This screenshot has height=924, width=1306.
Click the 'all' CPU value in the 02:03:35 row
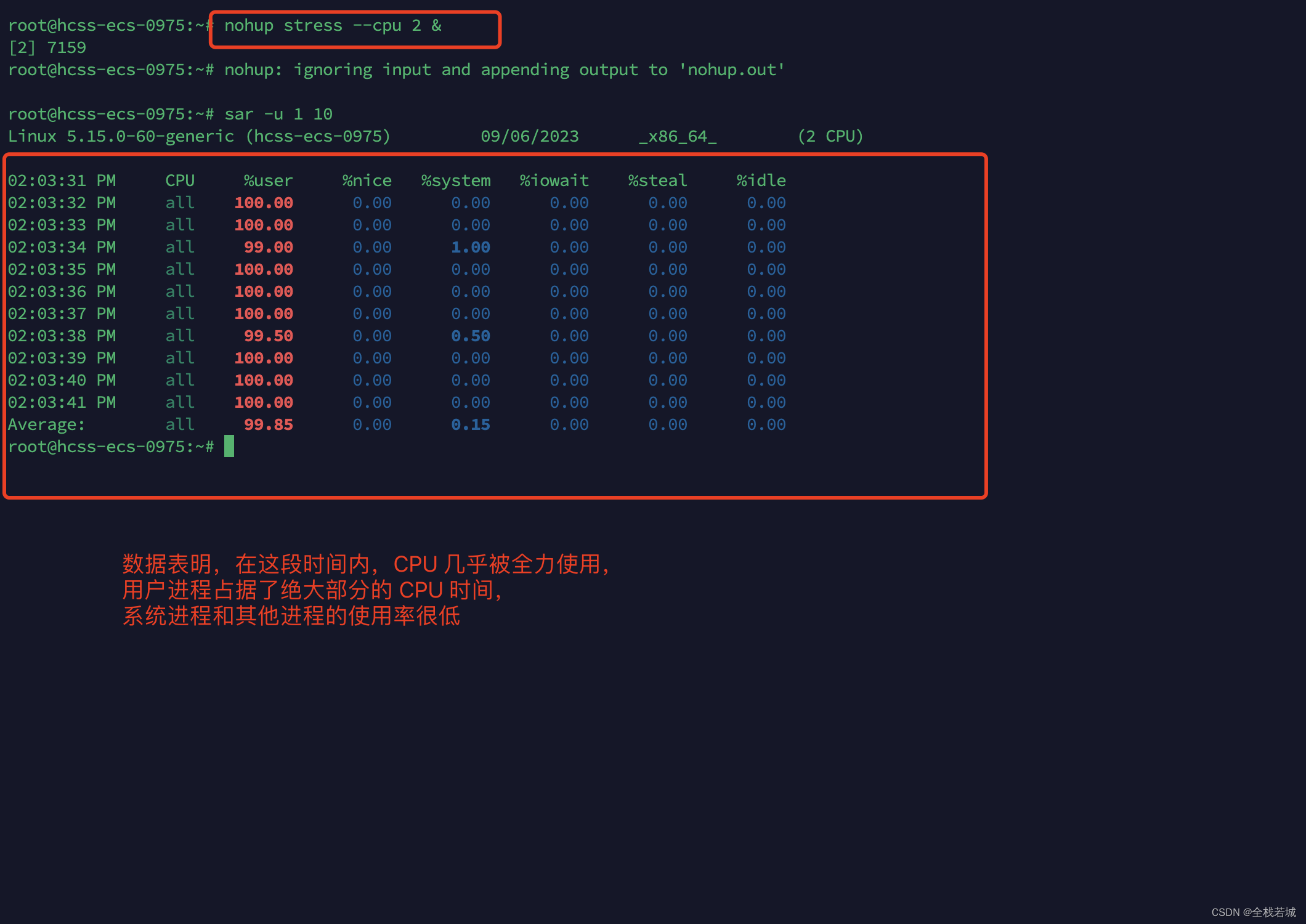tap(180, 270)
